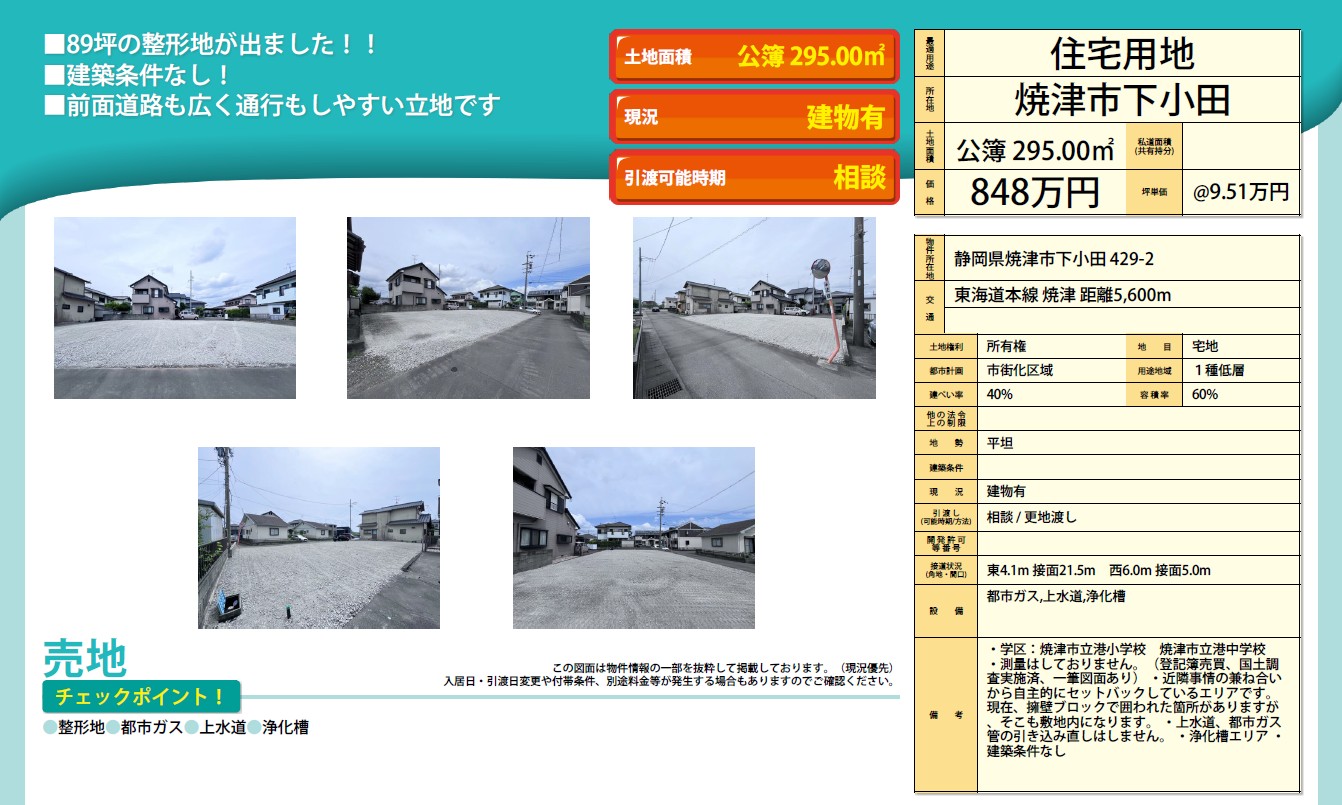Open the photo with blue sign on gravel
Viewport: 1342px width, 805px height.
pyautogui.click(x=318, y=537)
